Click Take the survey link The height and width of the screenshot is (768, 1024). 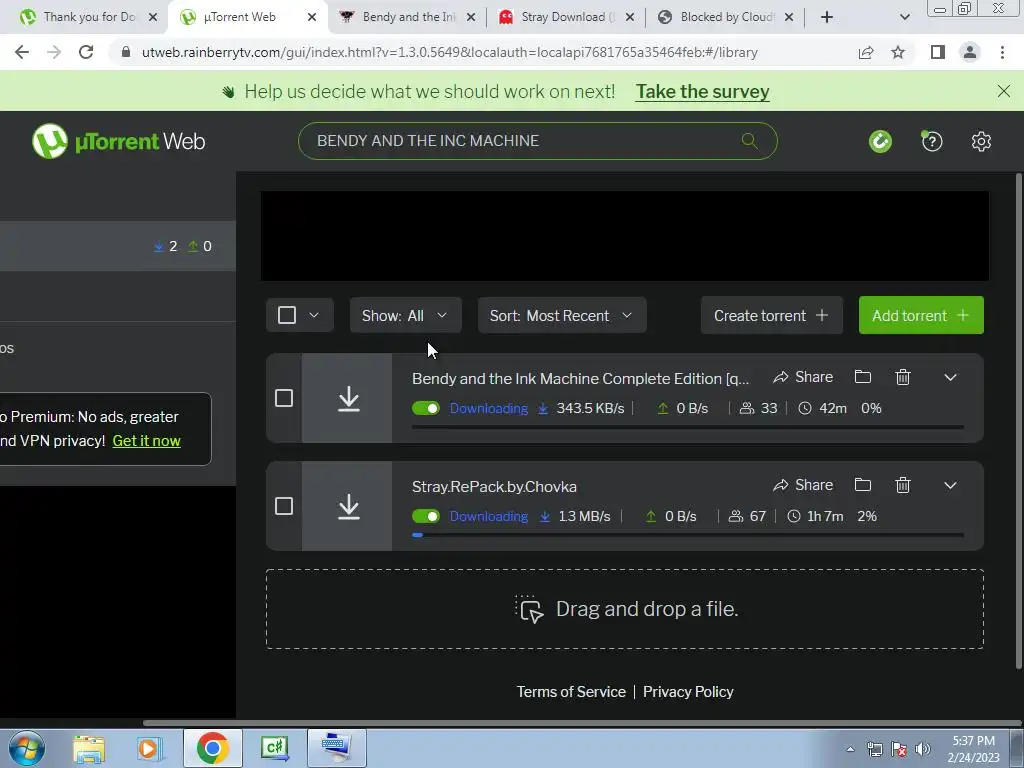703,91
